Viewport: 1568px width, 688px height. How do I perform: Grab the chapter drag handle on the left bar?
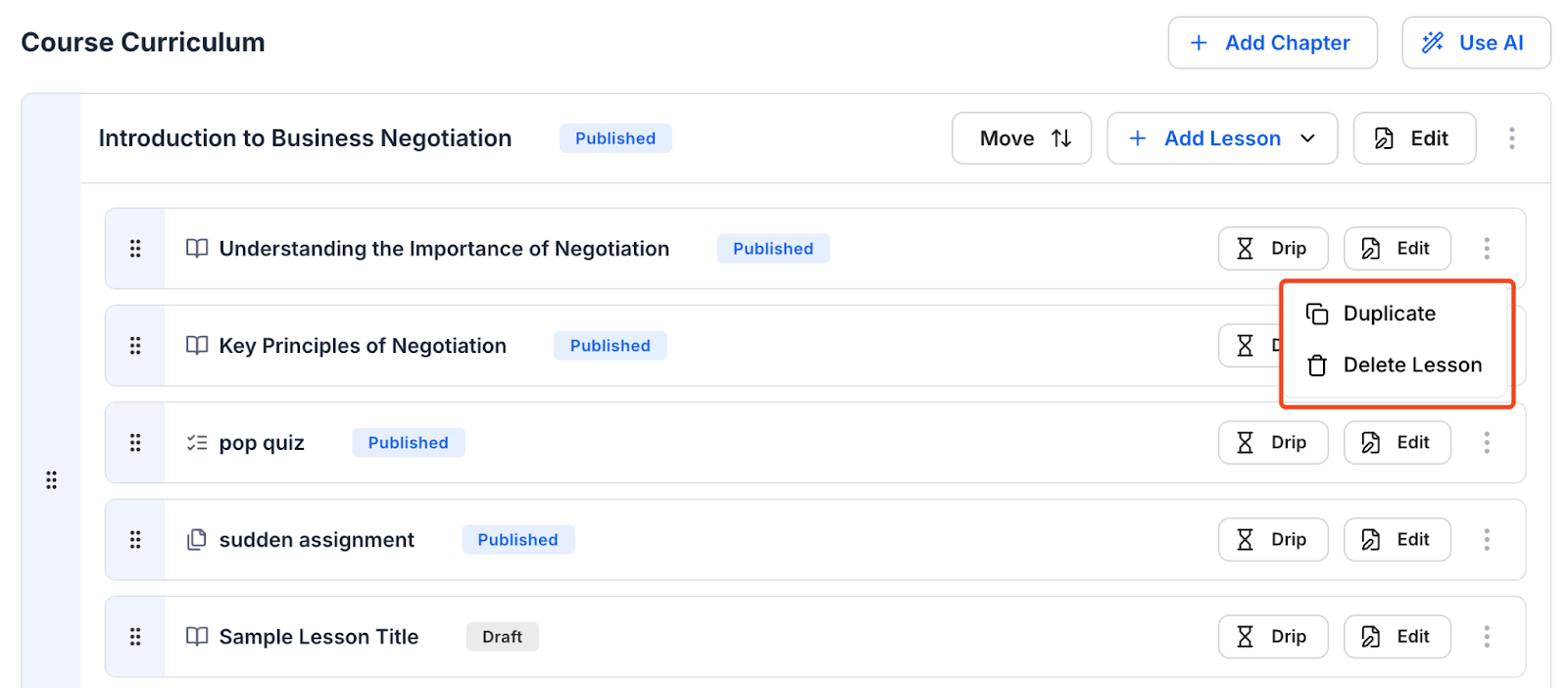point(51,480)
